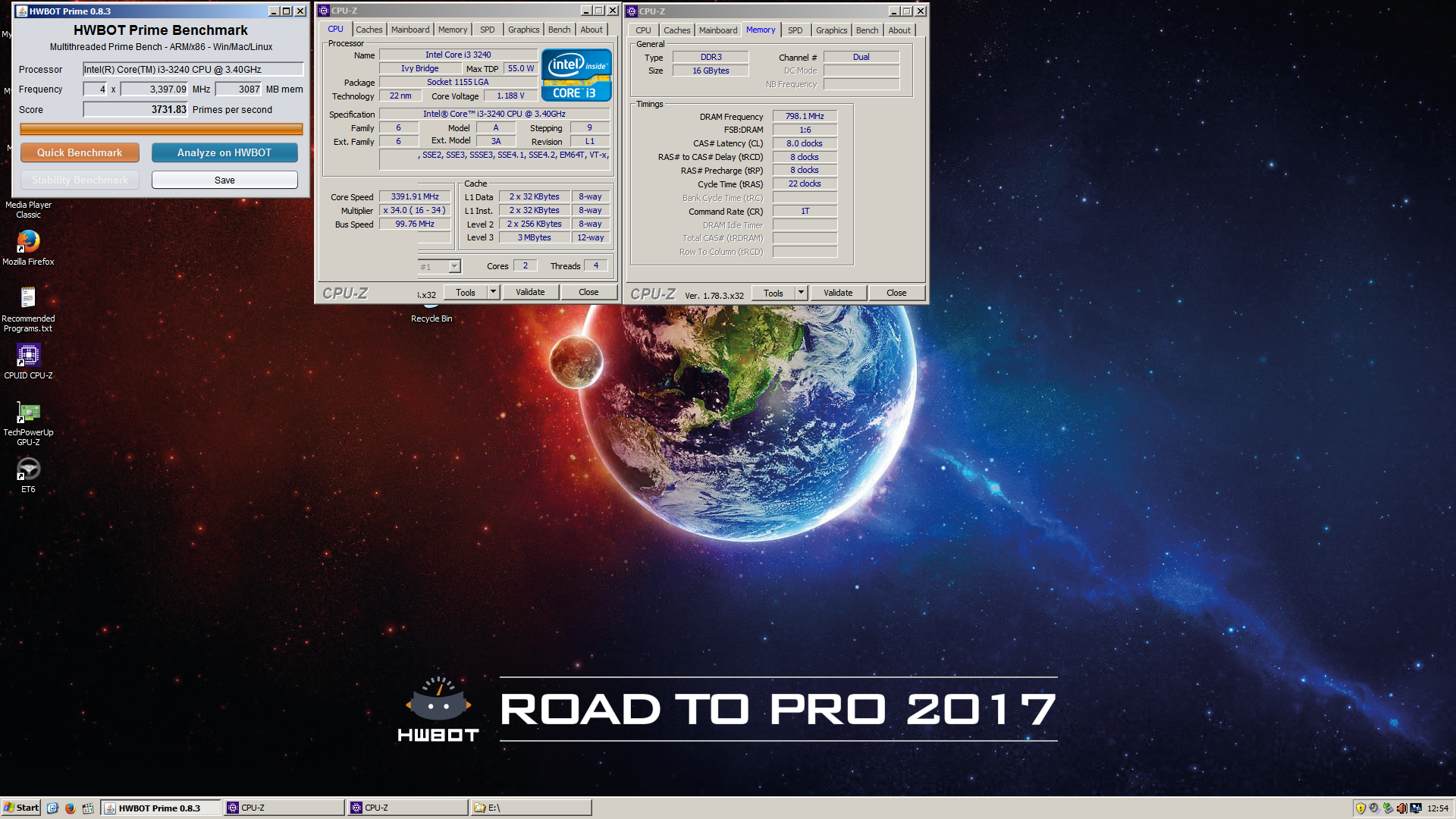
Task: Click Analyze on HWBOT button
Action: pyautogui.click(x=224, y=152)
